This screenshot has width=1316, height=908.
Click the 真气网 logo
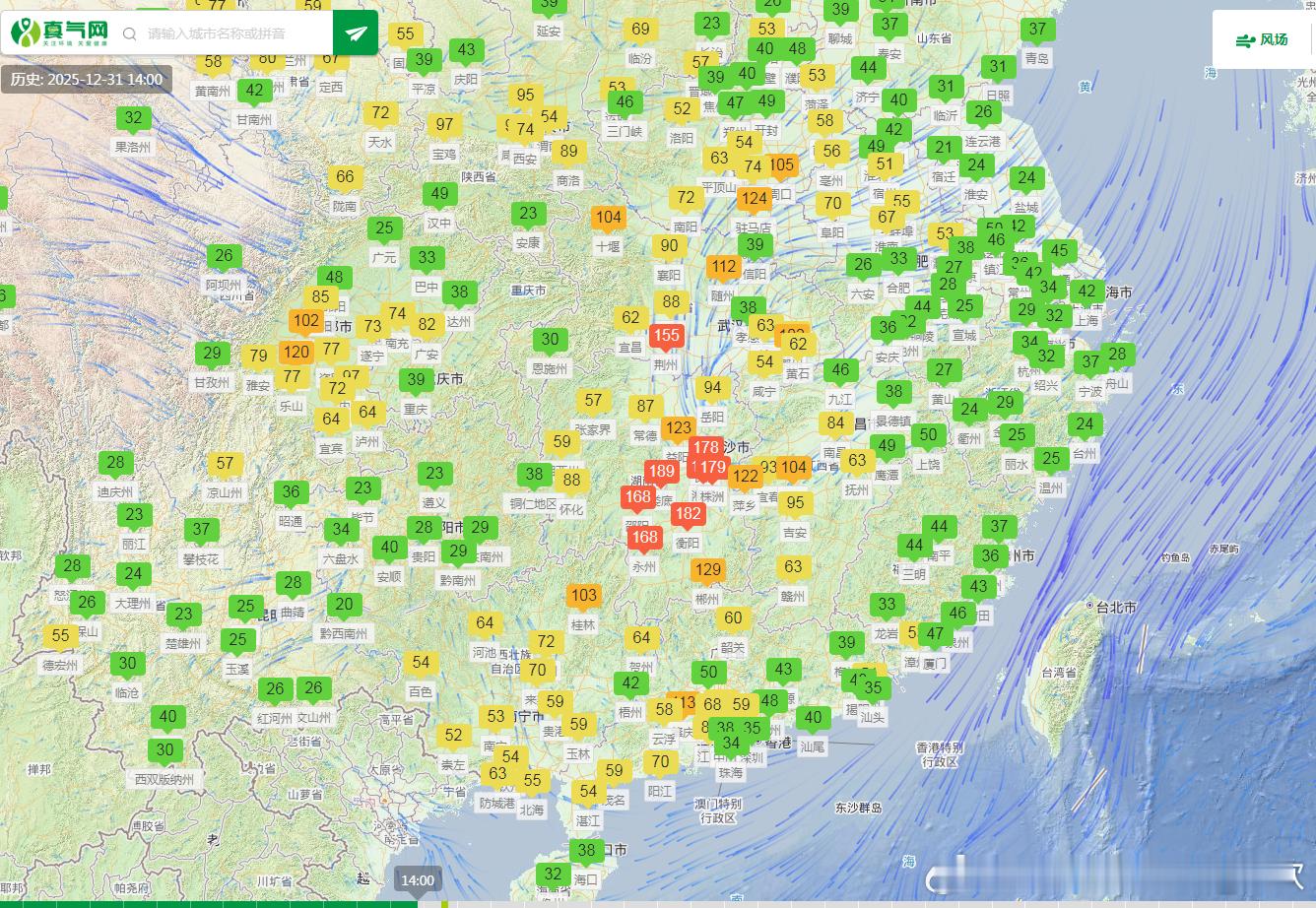tap(60, 32)
